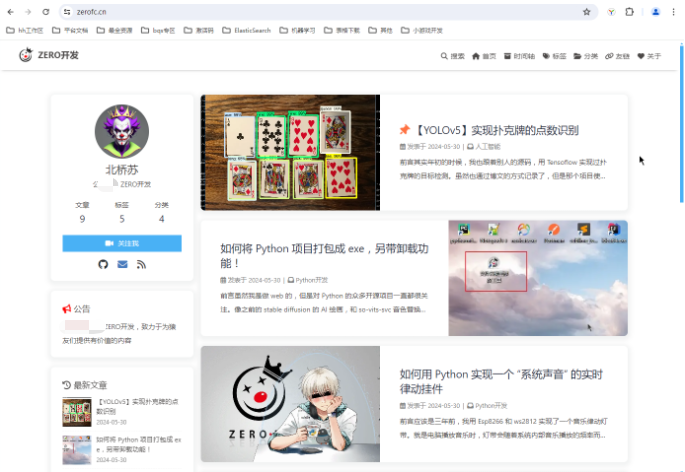Open exe packaging entry in 最新文章 list
Screen dimensions: 685x472
[x=138, y=444]
